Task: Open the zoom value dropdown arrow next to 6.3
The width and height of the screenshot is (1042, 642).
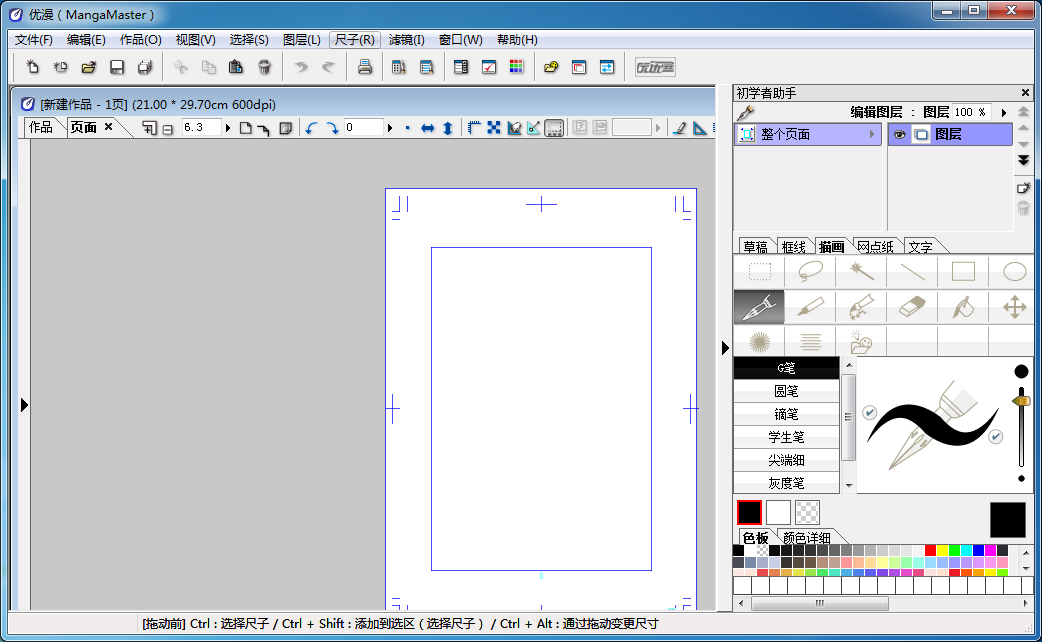Action: coord(228,128)
